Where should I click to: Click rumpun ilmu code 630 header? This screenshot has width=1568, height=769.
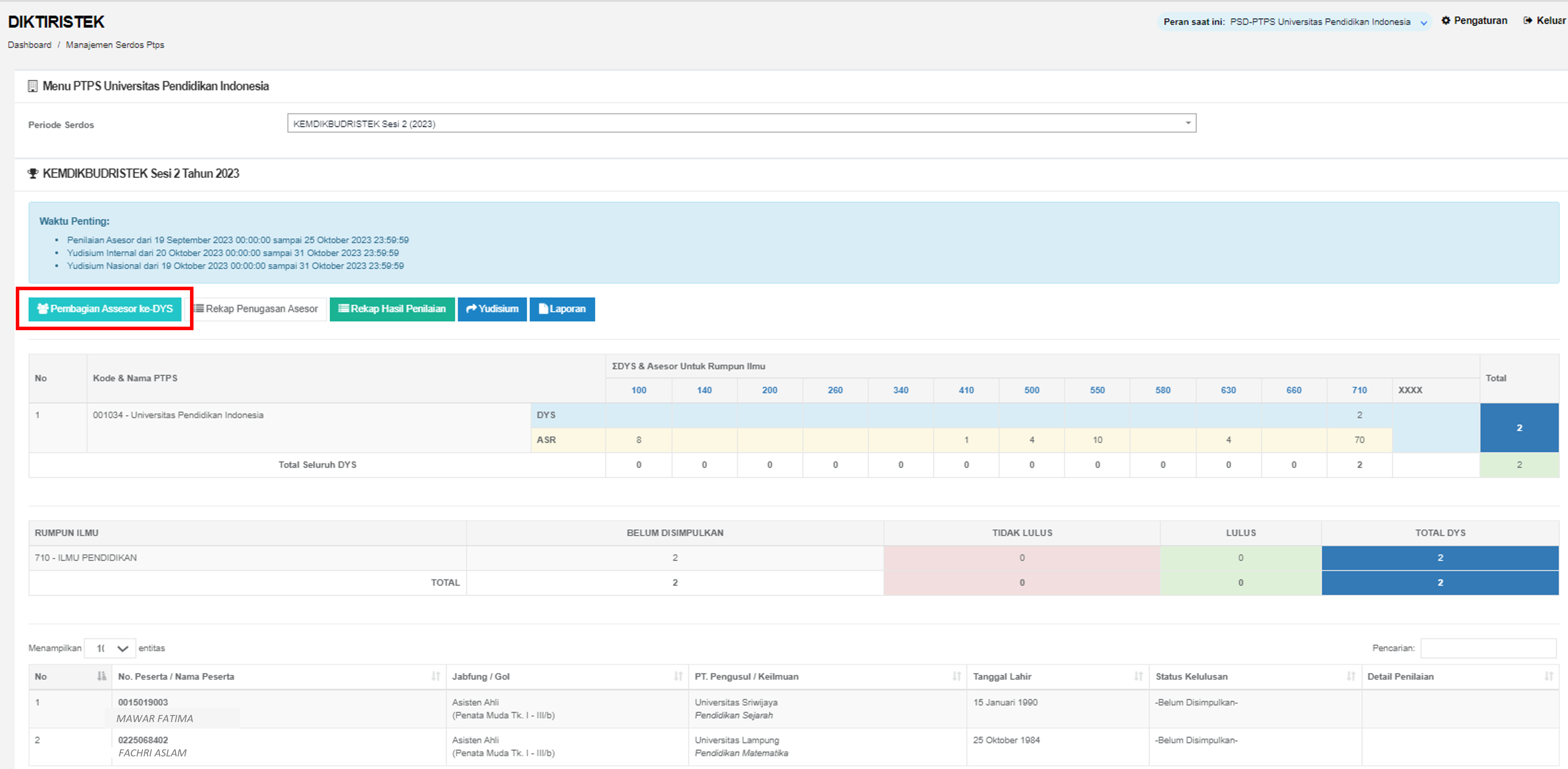click(x=1228, y=390)
